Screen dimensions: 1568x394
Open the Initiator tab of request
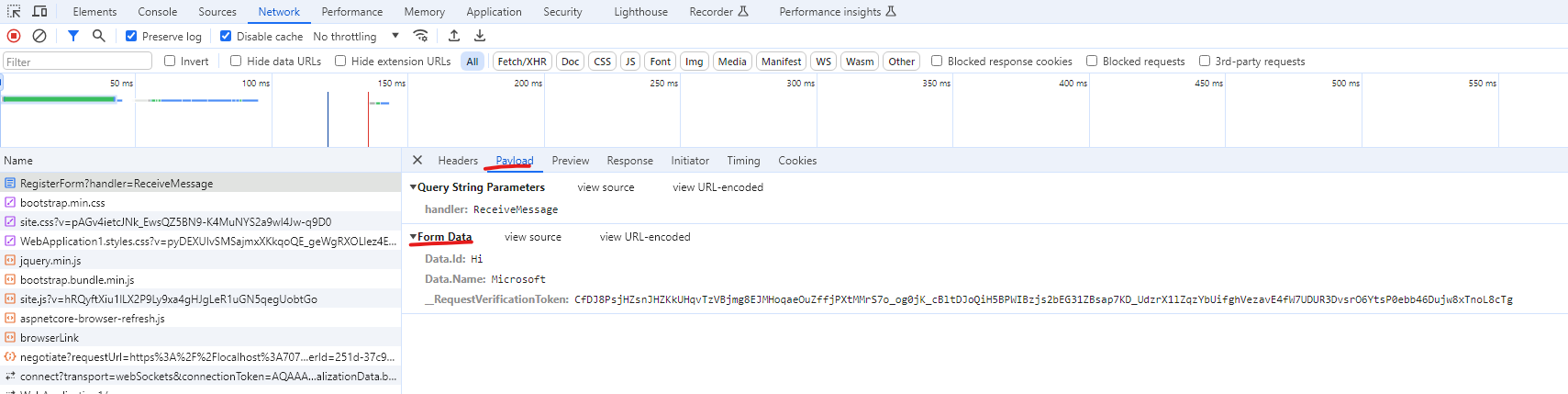pyautogui.click(x=690, y=160)
